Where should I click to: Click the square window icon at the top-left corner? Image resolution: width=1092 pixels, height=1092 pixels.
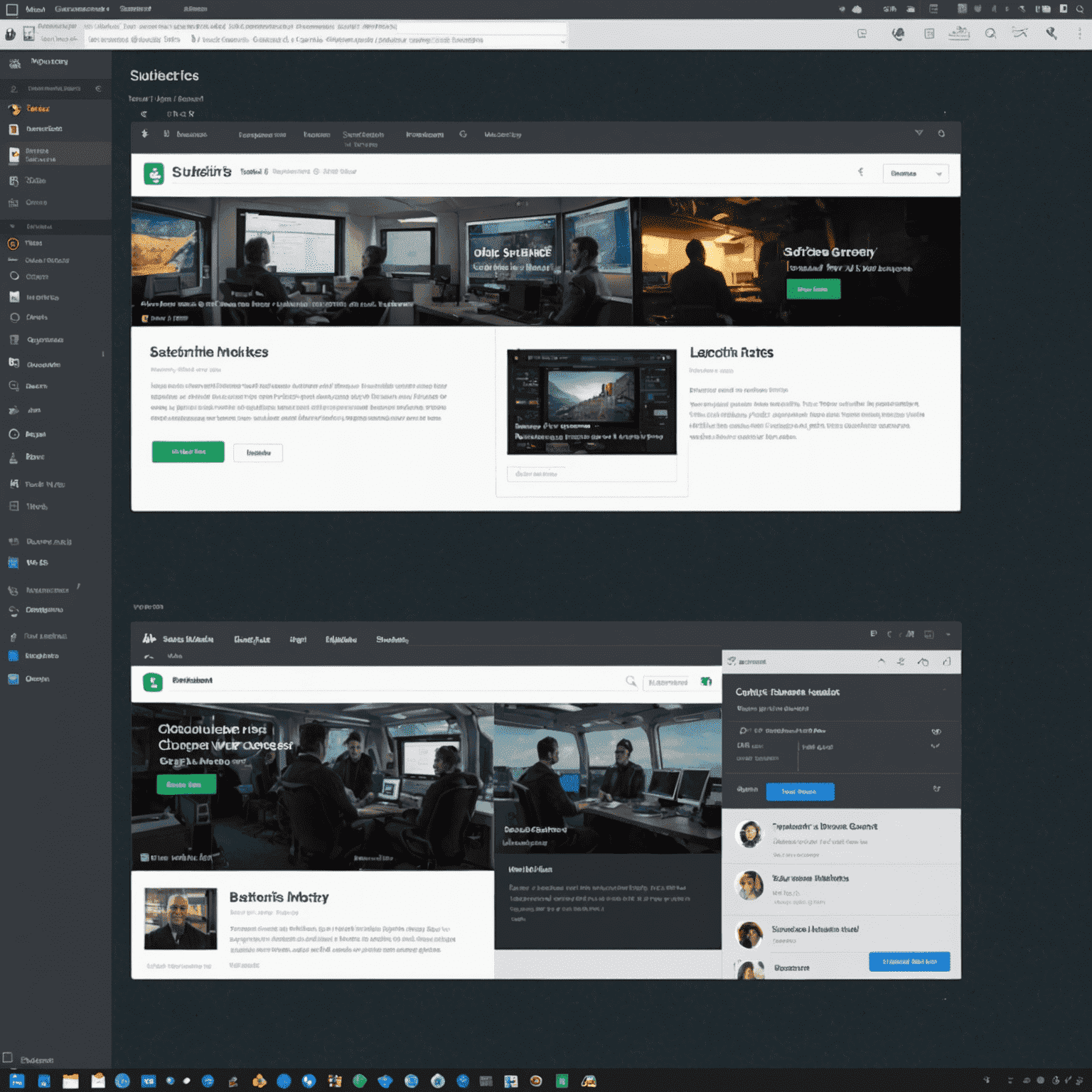12,9
